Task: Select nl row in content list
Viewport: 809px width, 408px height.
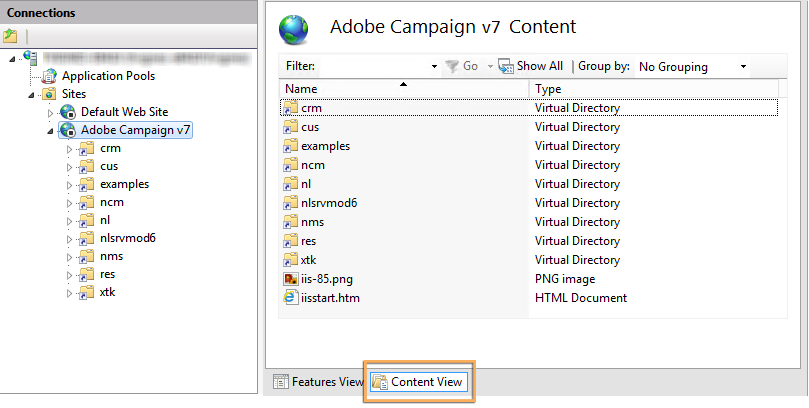Action: point(529,184)
